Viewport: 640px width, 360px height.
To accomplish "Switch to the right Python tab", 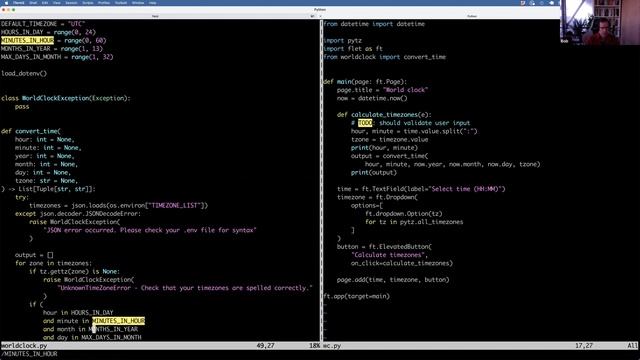I will coord(472,16).
